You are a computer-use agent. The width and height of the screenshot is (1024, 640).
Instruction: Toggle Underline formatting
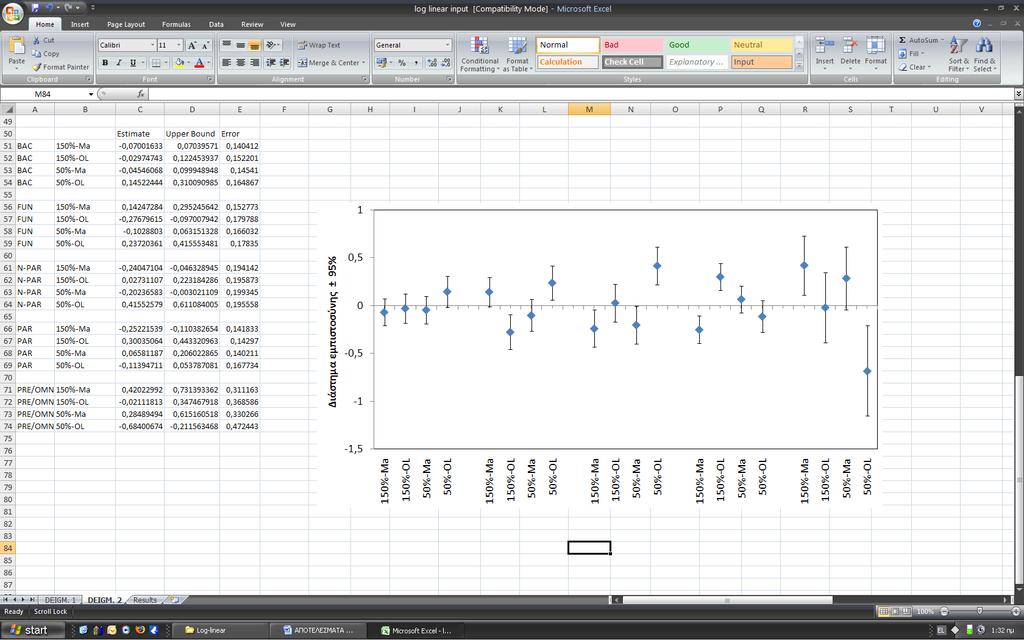click(x=133, y=63)
